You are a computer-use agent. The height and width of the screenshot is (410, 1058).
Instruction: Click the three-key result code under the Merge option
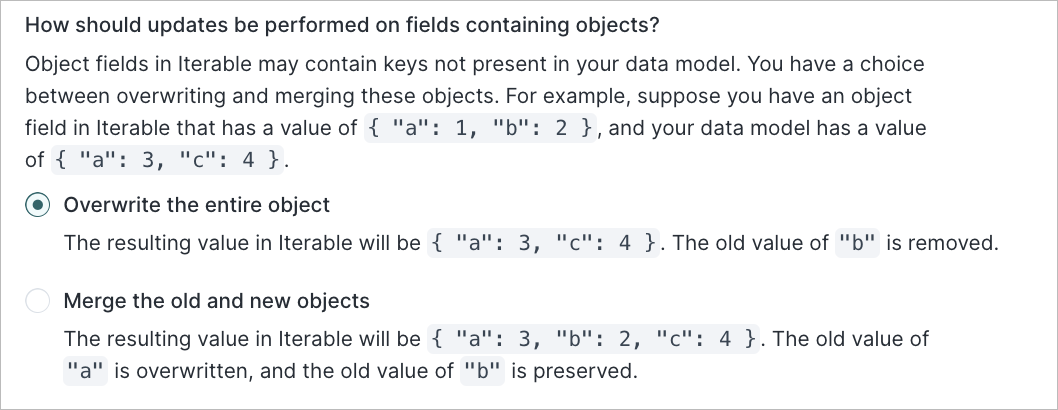tap(594, 339)
